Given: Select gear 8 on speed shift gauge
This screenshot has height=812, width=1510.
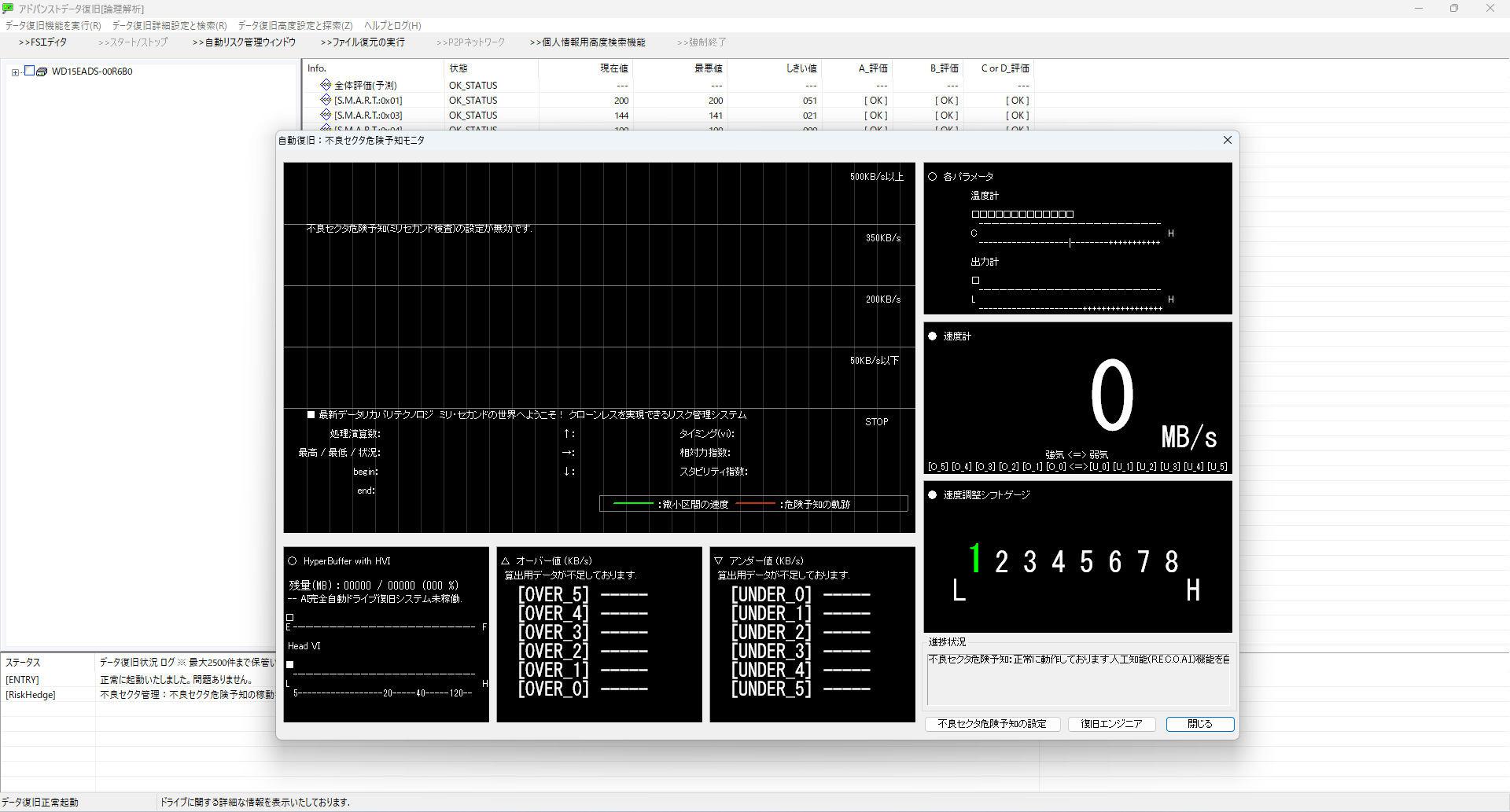Looking at the screenshot, I should 1172,561.
